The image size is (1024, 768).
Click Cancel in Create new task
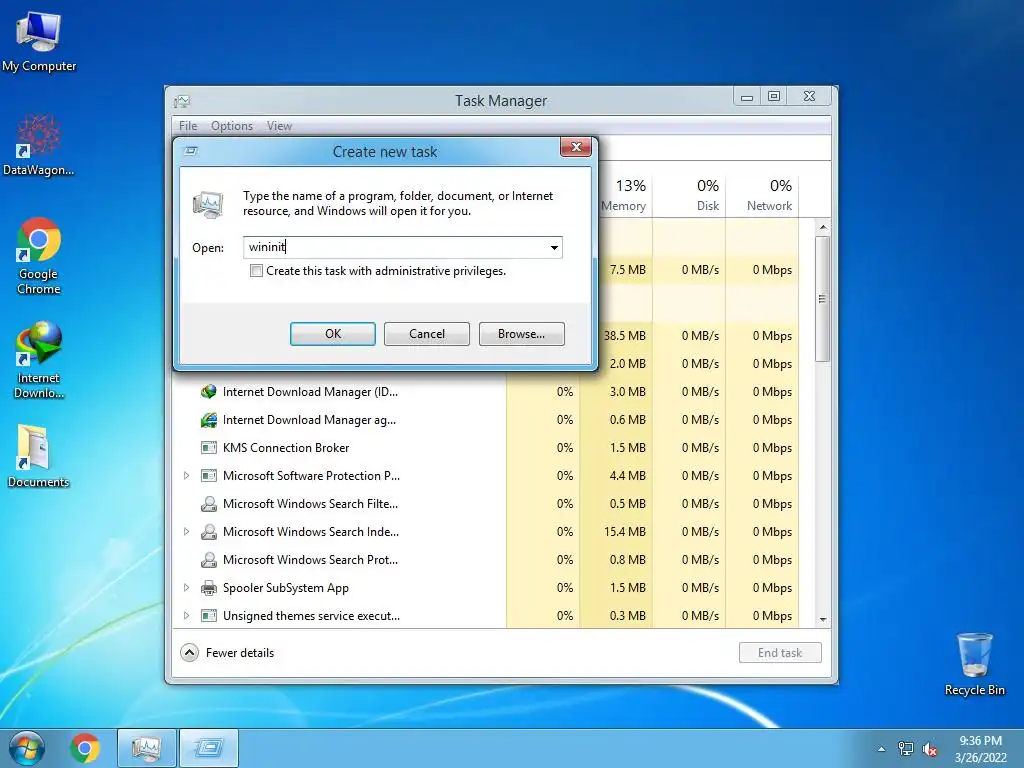[x=426, y=334]
